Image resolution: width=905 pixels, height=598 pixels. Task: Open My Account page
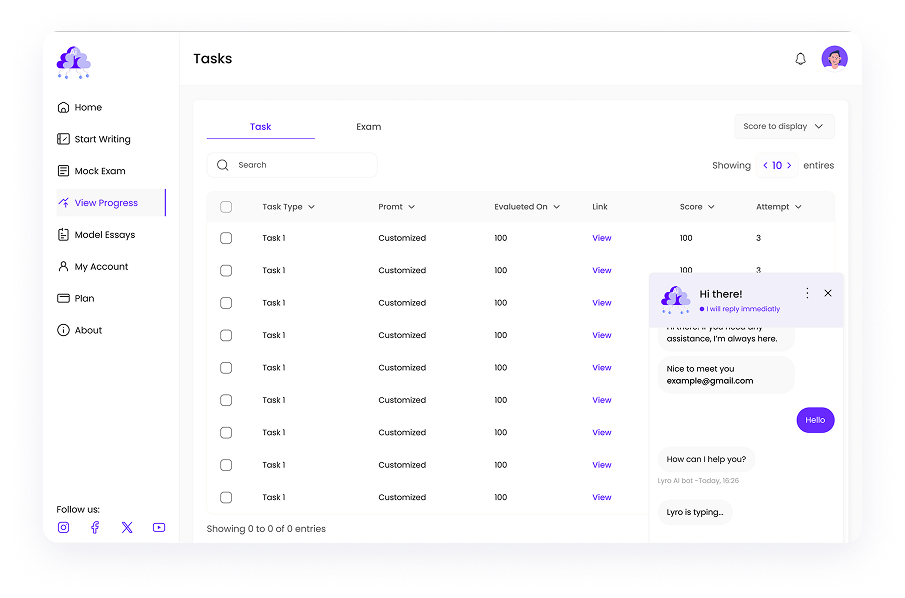pos(92,266)
